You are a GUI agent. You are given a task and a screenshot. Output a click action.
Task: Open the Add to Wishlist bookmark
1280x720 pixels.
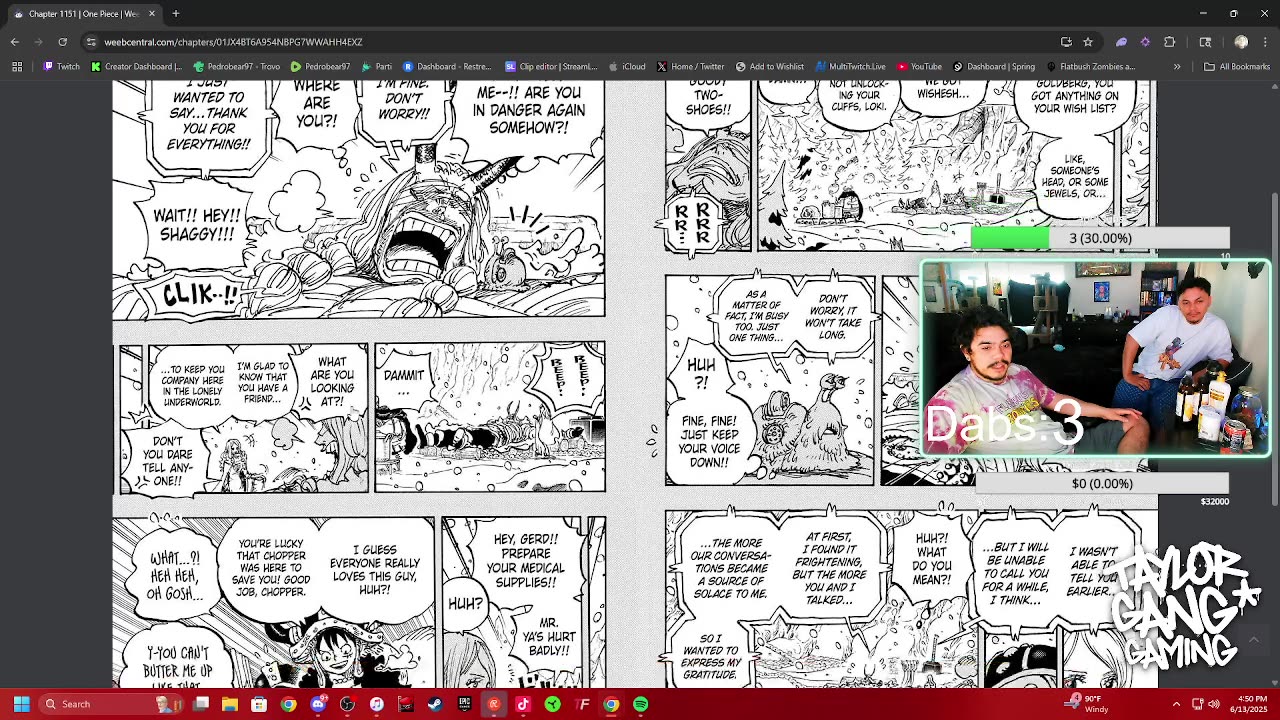click(769, 67)
